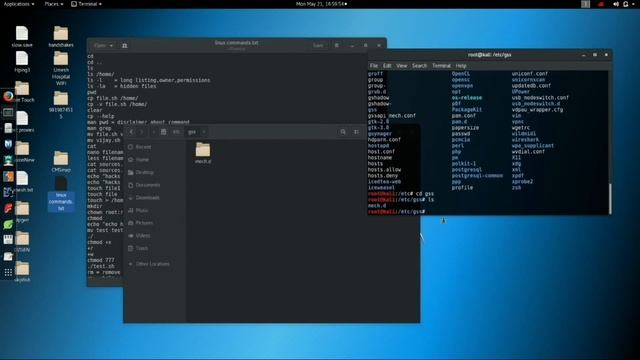The image size is (640, 360).
Task: Toggle list view in Files toolbar
Action: coord(356,132)
